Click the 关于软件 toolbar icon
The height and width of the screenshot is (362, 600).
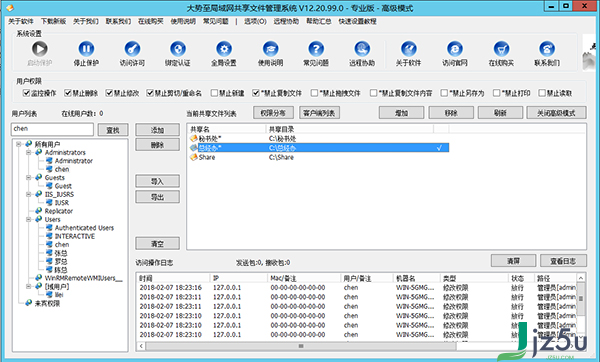click(409, 49)
